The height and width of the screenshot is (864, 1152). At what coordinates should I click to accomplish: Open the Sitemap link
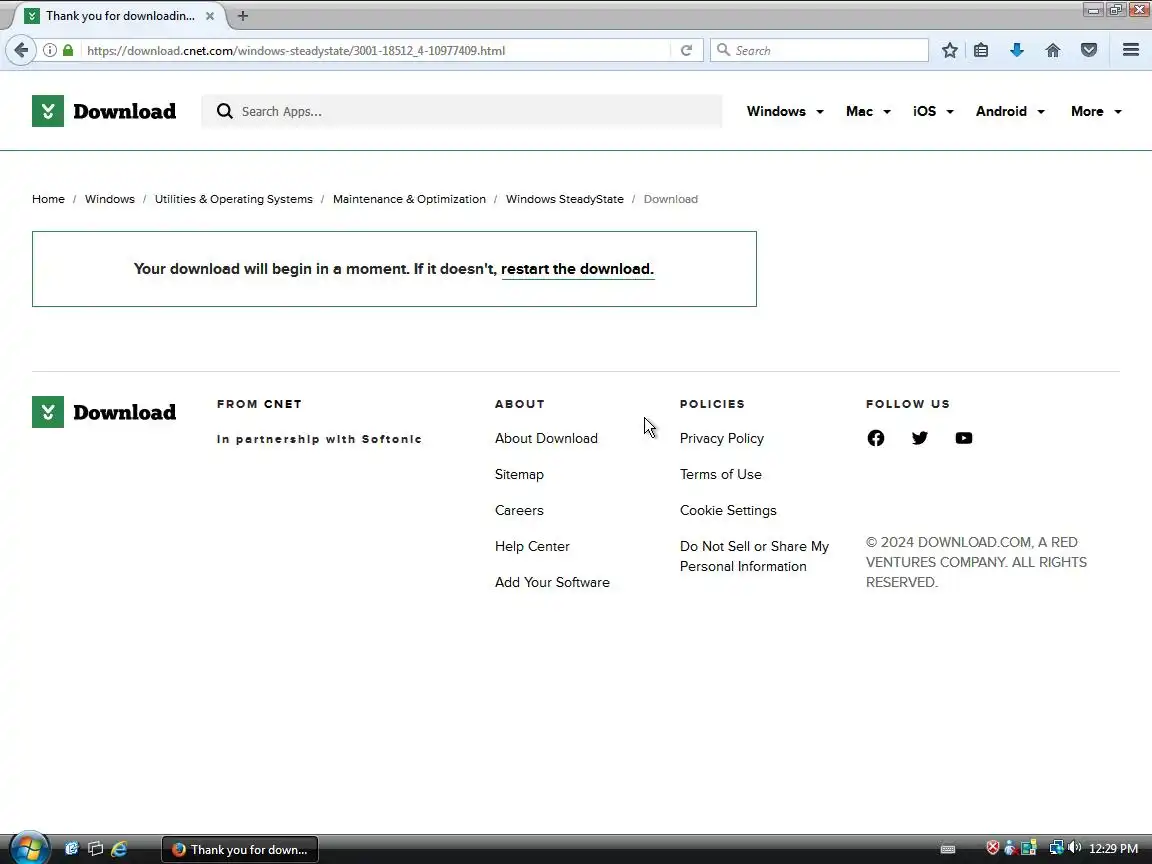click(519, 474)
